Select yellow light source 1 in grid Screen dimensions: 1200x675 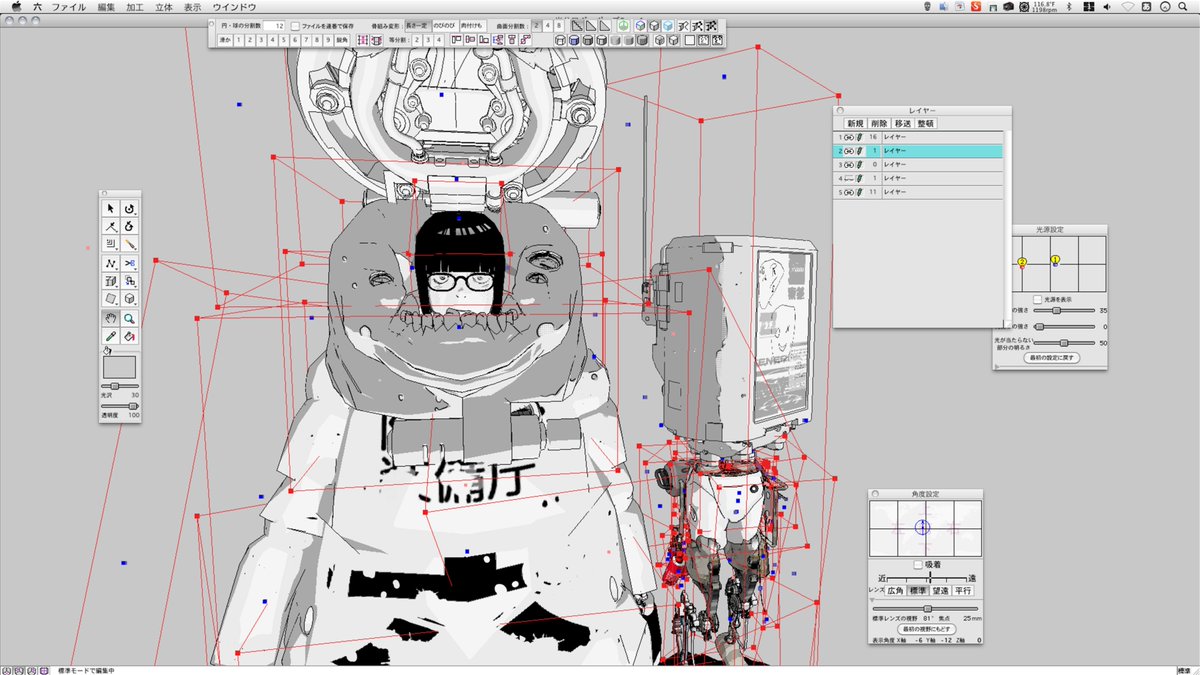[x=1054, y=260]
